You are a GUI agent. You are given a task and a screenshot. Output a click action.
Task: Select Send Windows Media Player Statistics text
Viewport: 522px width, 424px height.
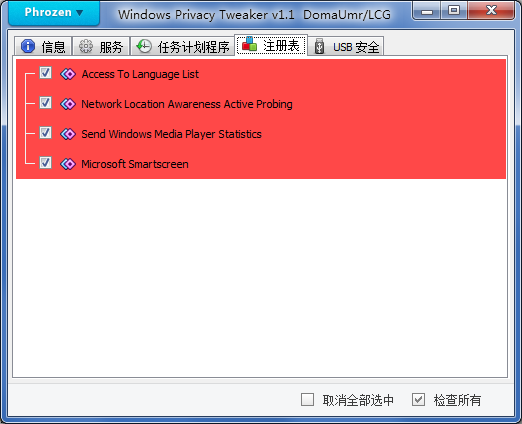pyautogui.click(x=171, y=134)
